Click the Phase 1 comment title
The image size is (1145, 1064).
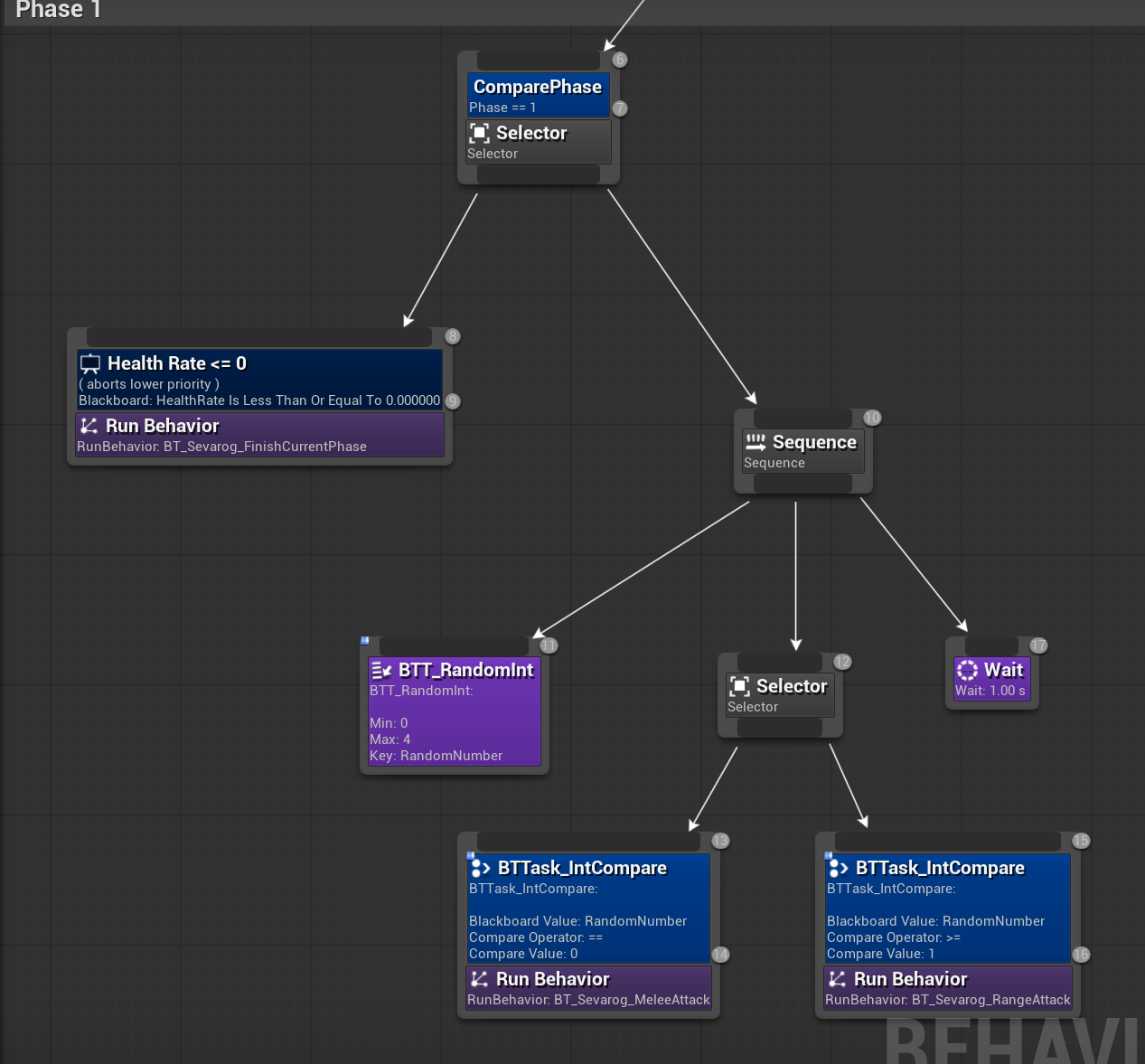(58, 10)
